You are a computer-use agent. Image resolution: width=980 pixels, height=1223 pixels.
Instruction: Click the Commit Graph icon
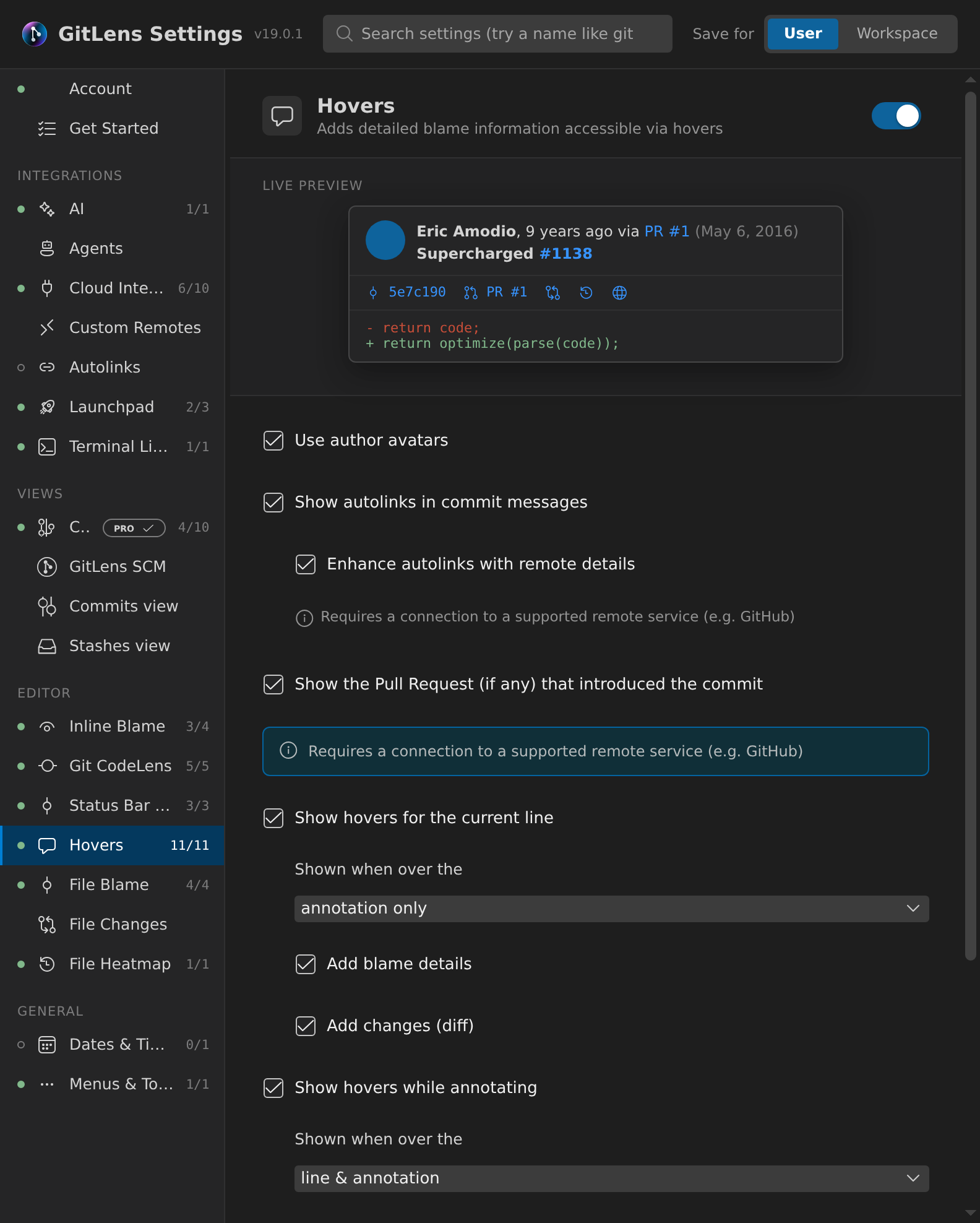coord(46,527)
